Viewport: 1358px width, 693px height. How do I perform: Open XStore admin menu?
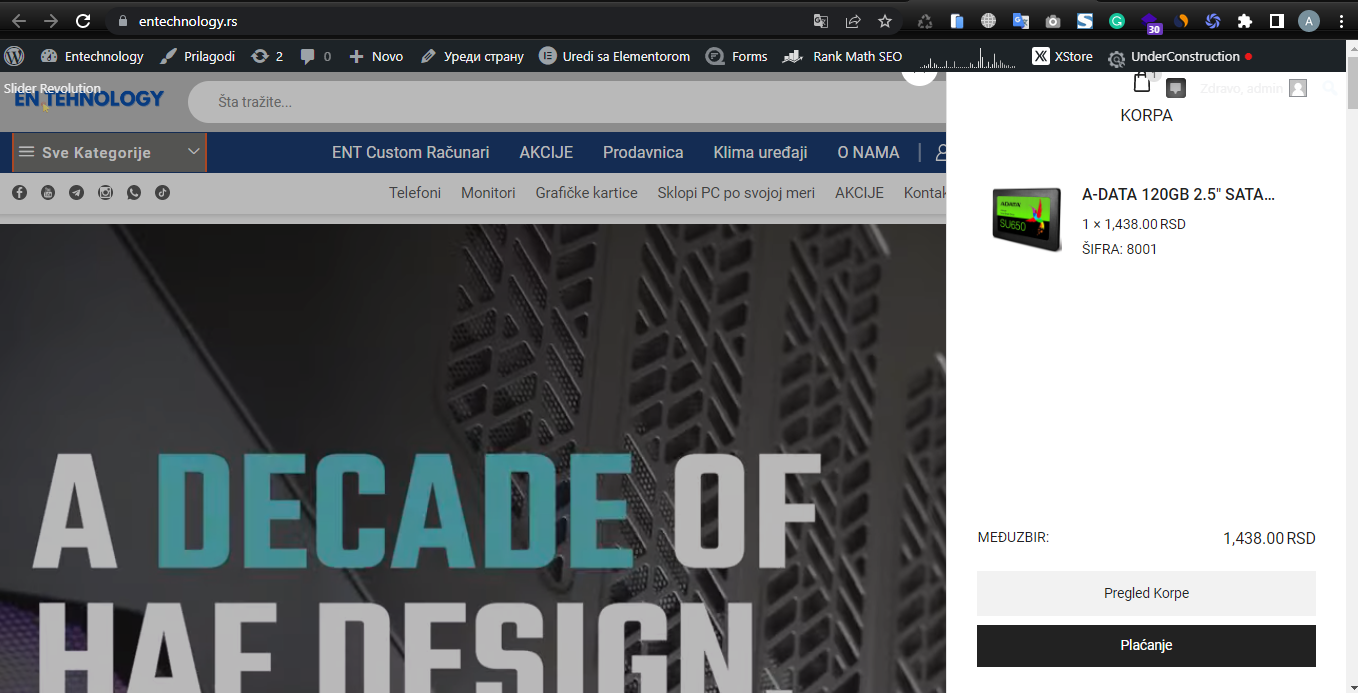(x=1063, y=56)
